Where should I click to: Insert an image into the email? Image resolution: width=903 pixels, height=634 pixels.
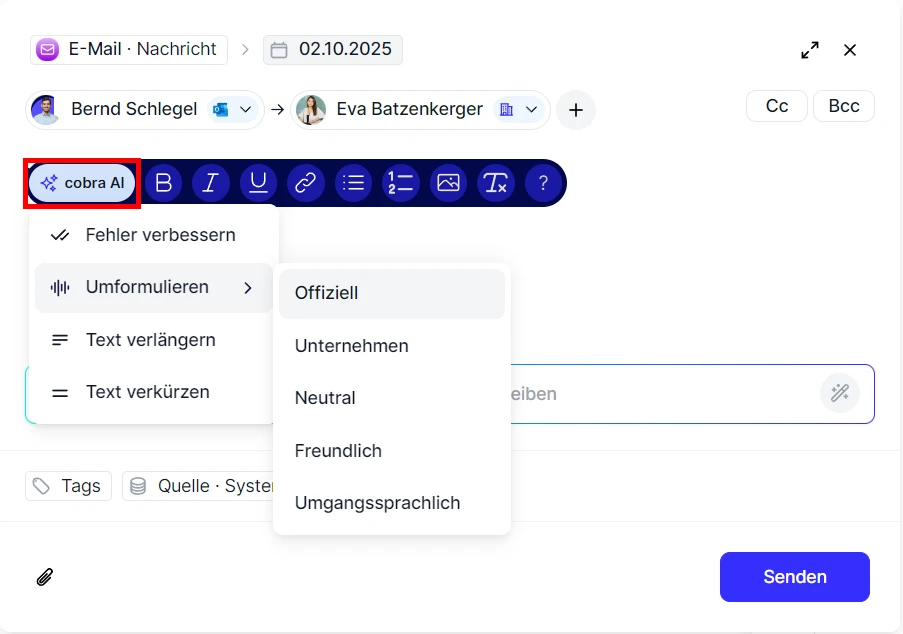tap(448, 183)
